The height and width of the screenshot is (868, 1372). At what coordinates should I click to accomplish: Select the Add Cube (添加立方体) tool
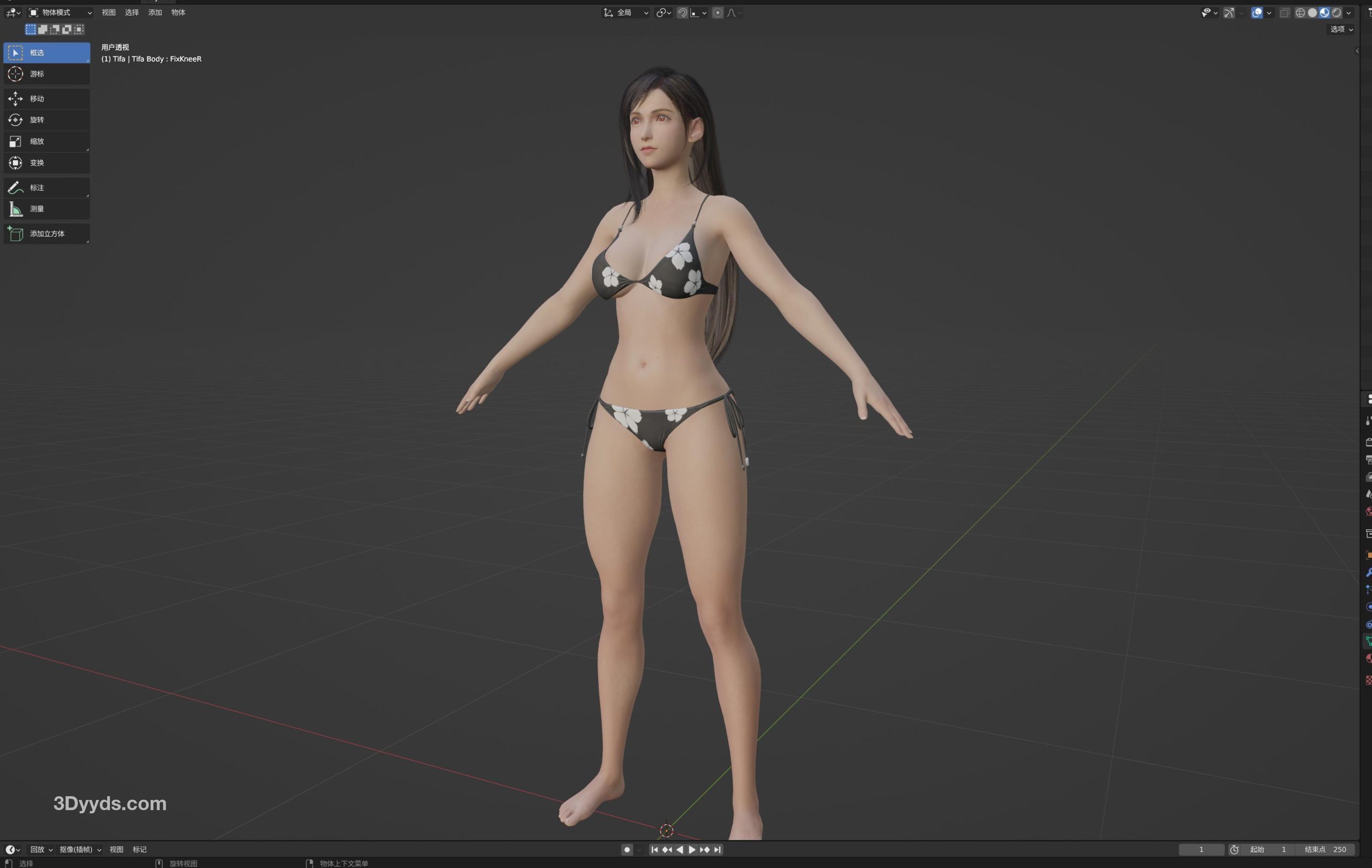[x=46, y=234]
